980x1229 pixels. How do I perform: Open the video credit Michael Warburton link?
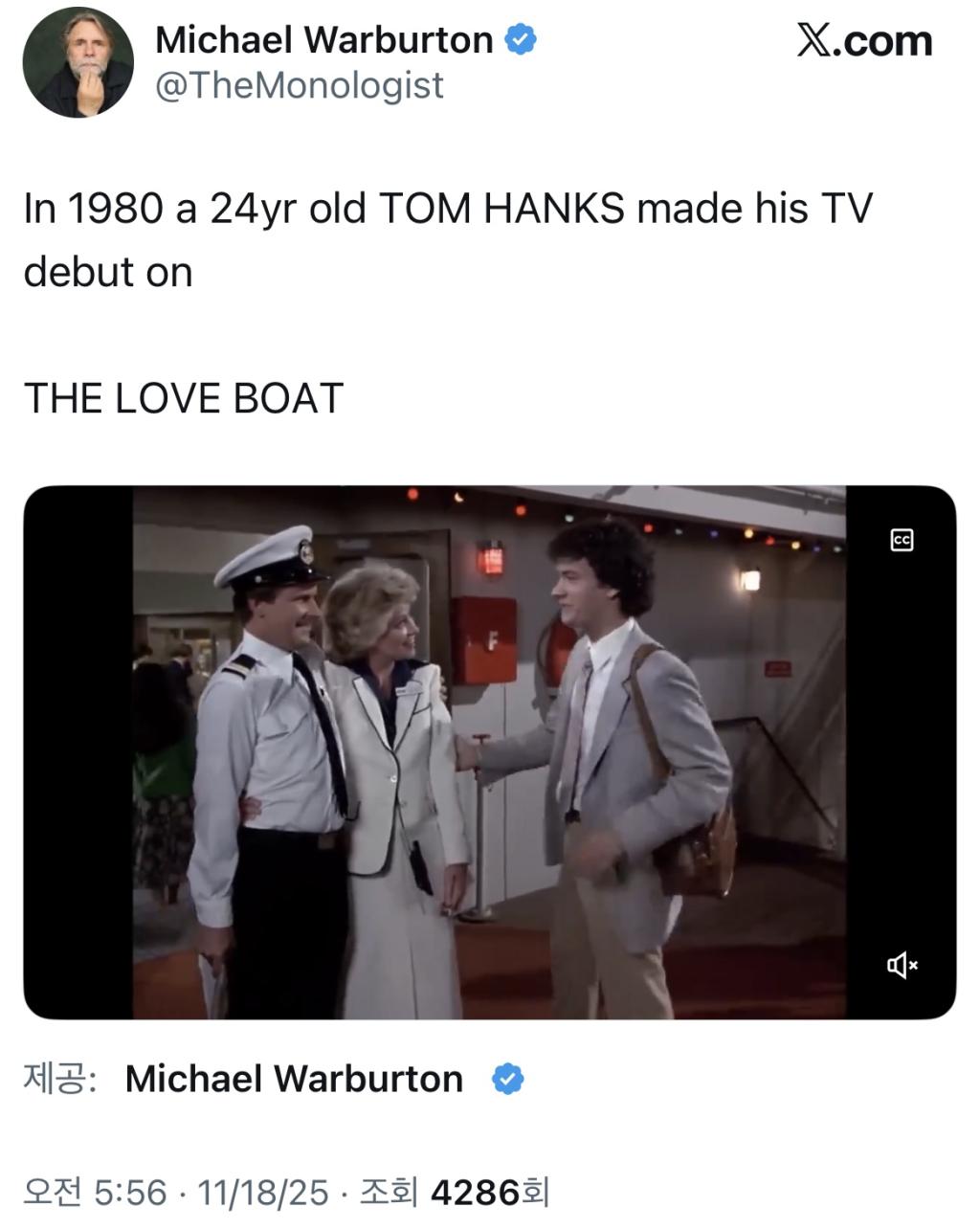294,1079
